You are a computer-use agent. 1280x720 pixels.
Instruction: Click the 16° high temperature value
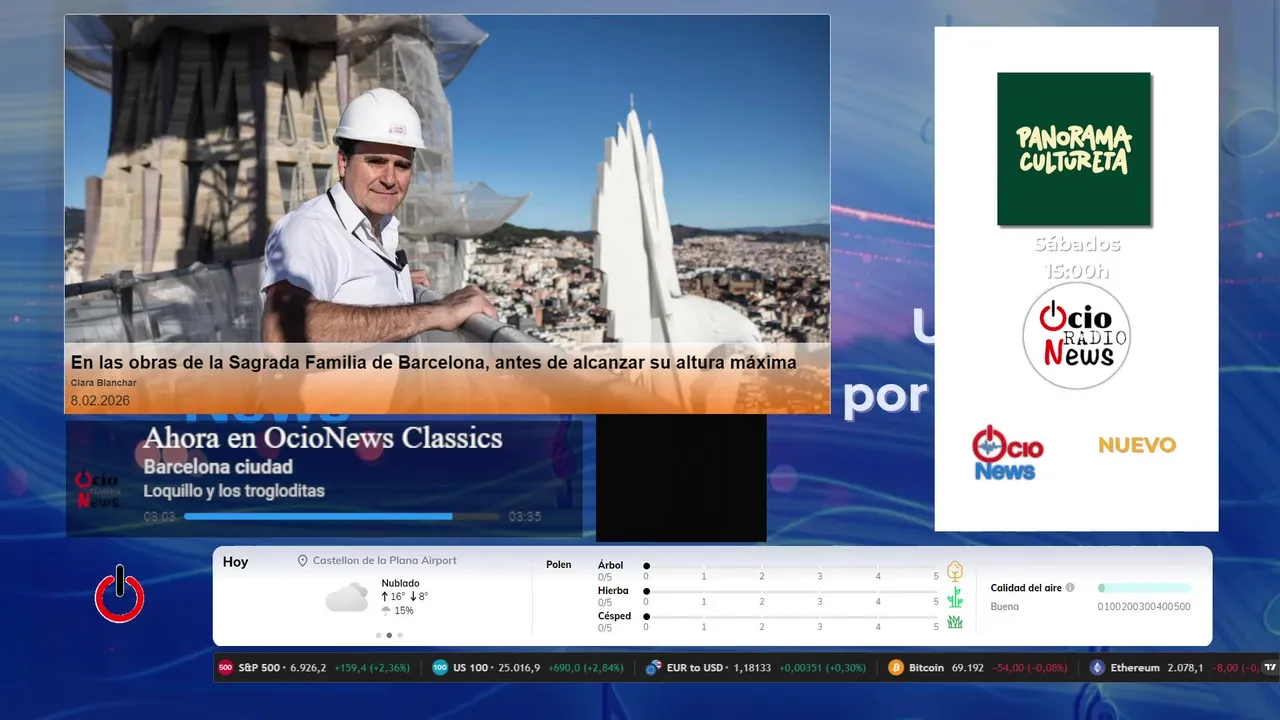(397, 597)
